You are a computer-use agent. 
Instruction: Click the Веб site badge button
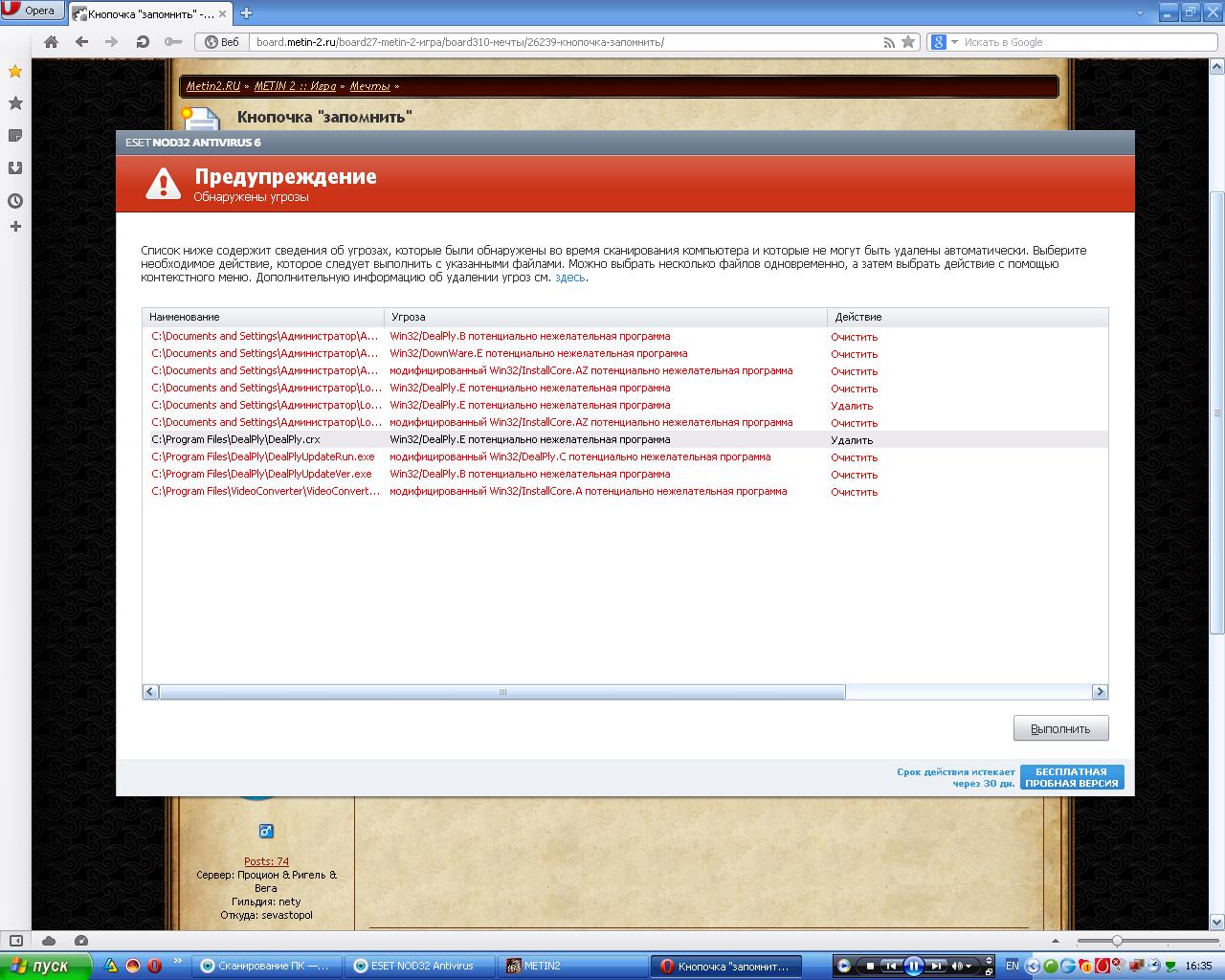click(x=222, y=42)
